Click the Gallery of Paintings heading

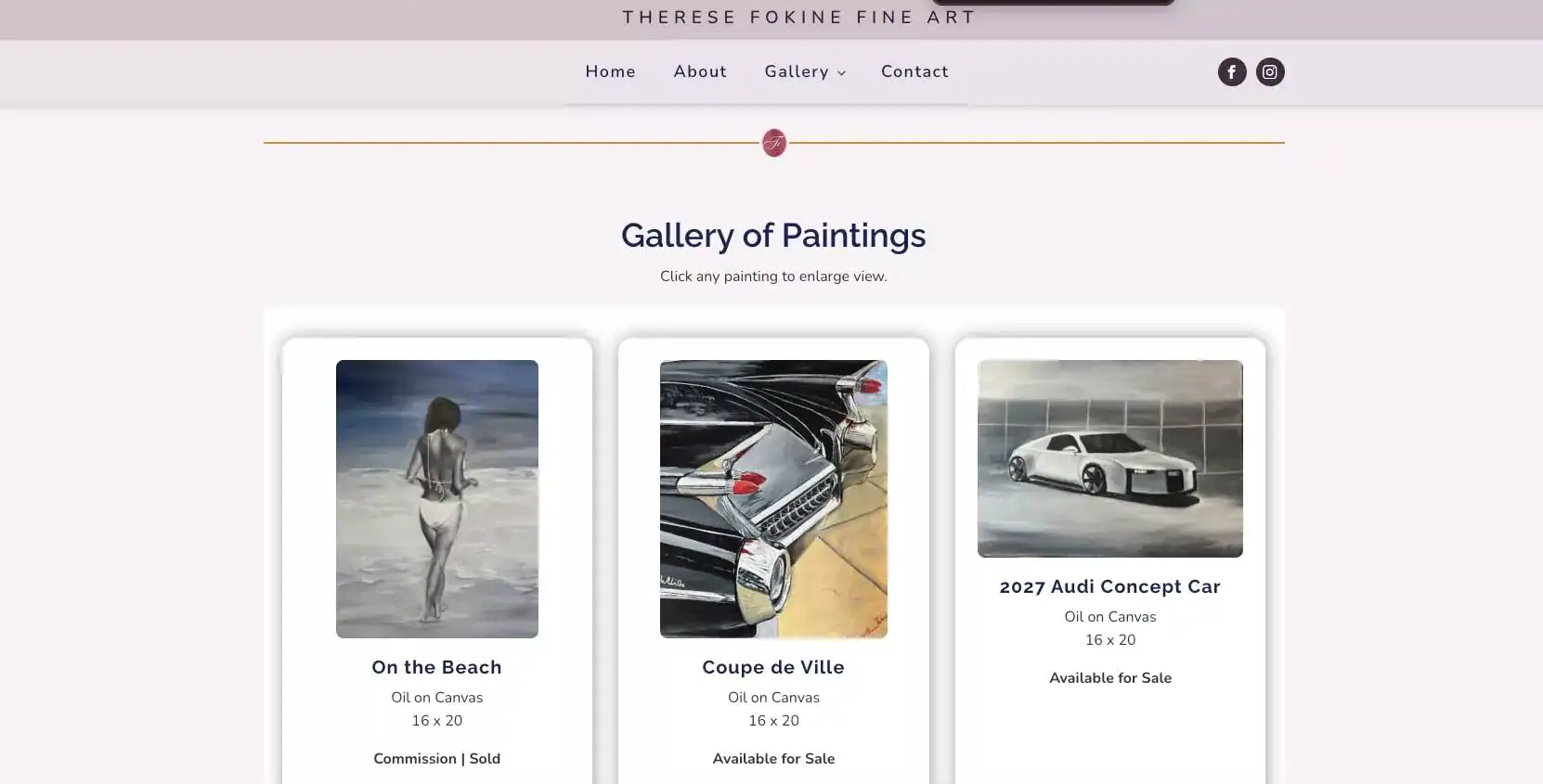coord(772,236)
